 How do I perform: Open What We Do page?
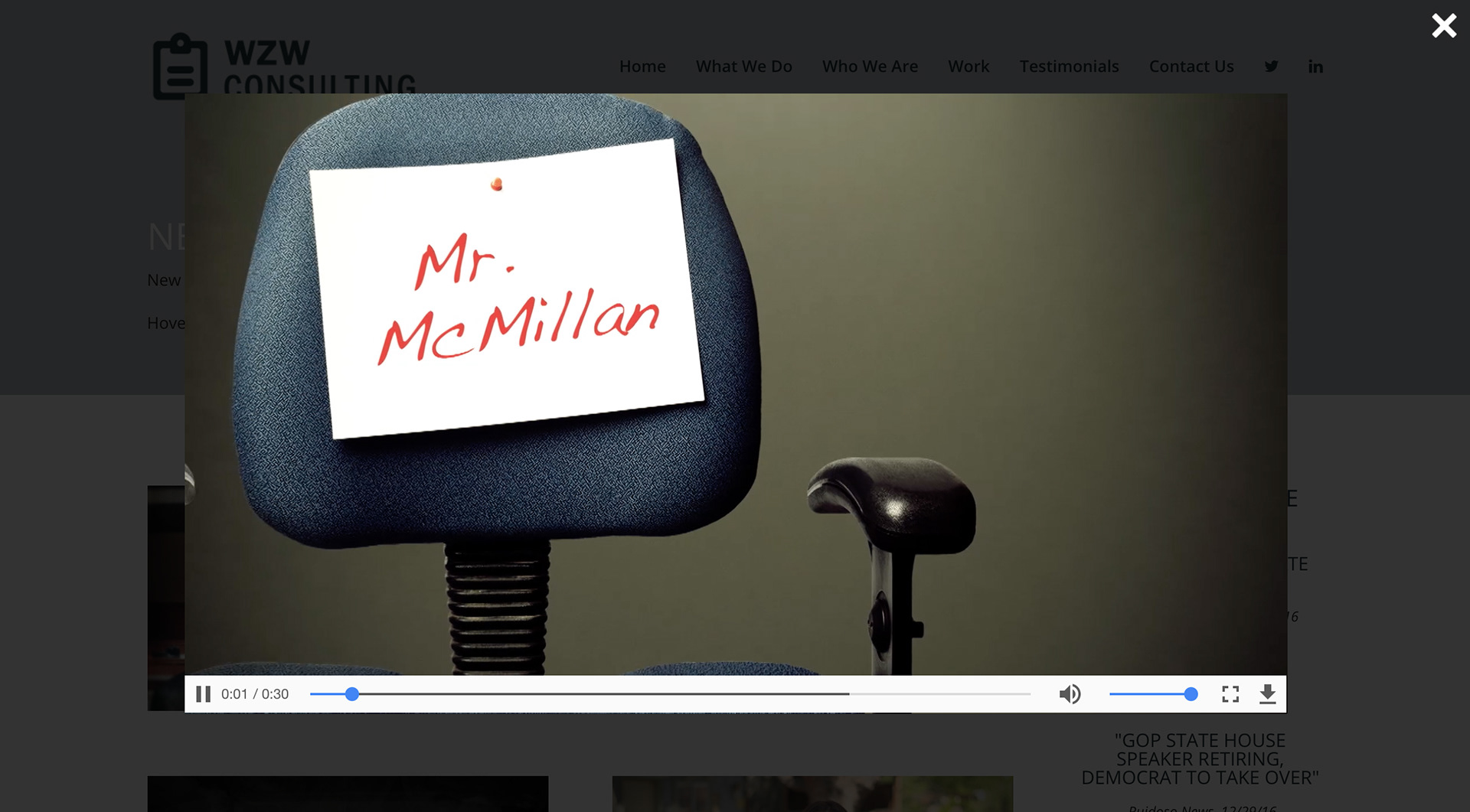pos(744,67)
